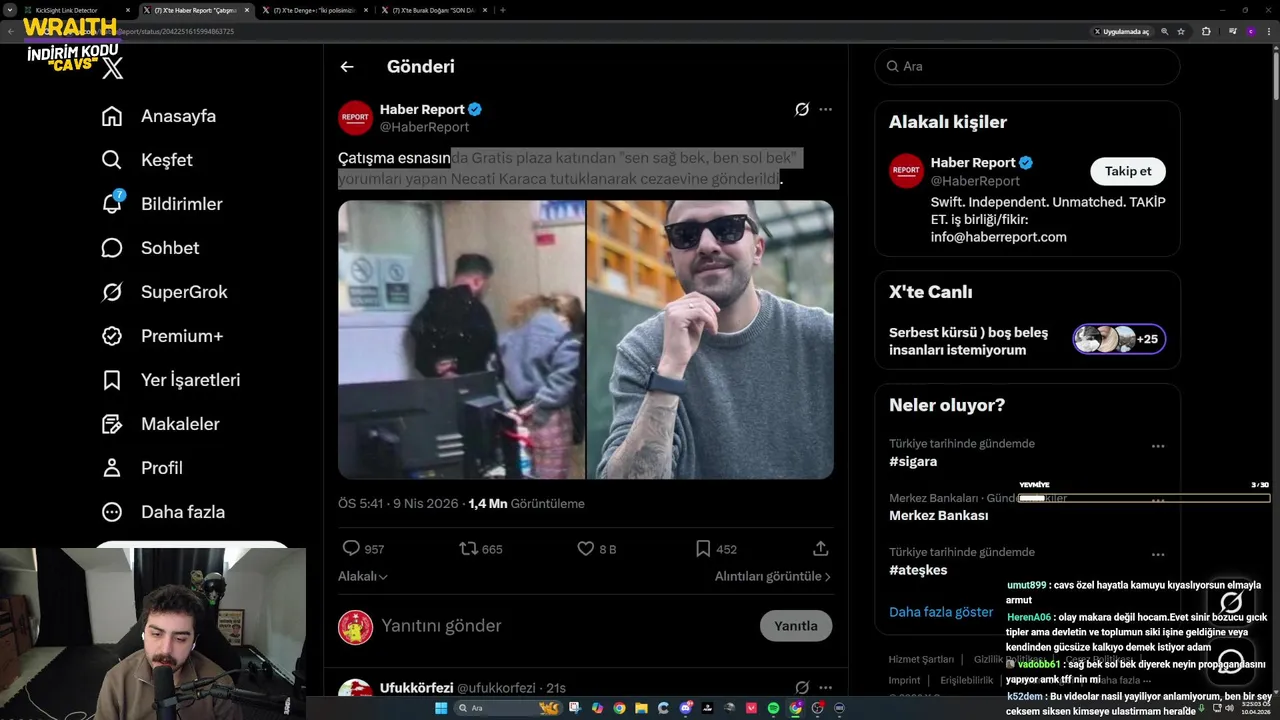Click Hizmet Şartları footer link
This screenshot has height=720, width=1280.
coord(921,659)
